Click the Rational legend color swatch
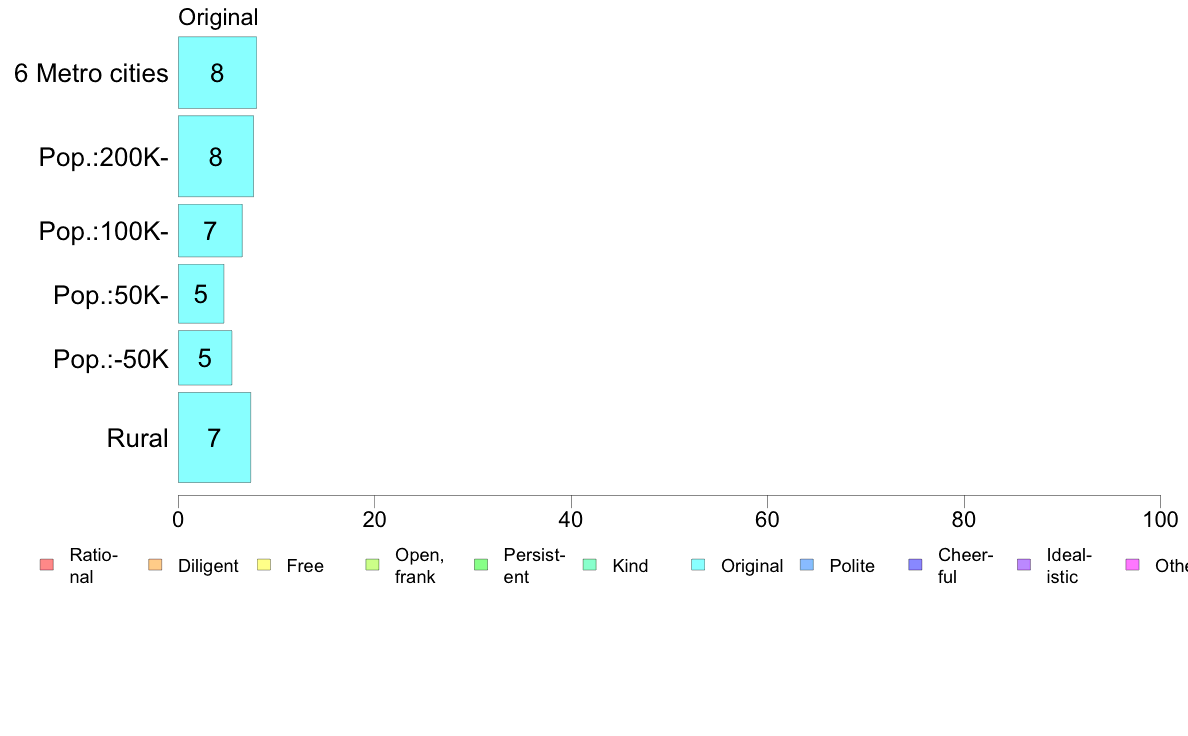Image resolution: width=1188 pixels, height=736 pixels. (x=46, y=565)
